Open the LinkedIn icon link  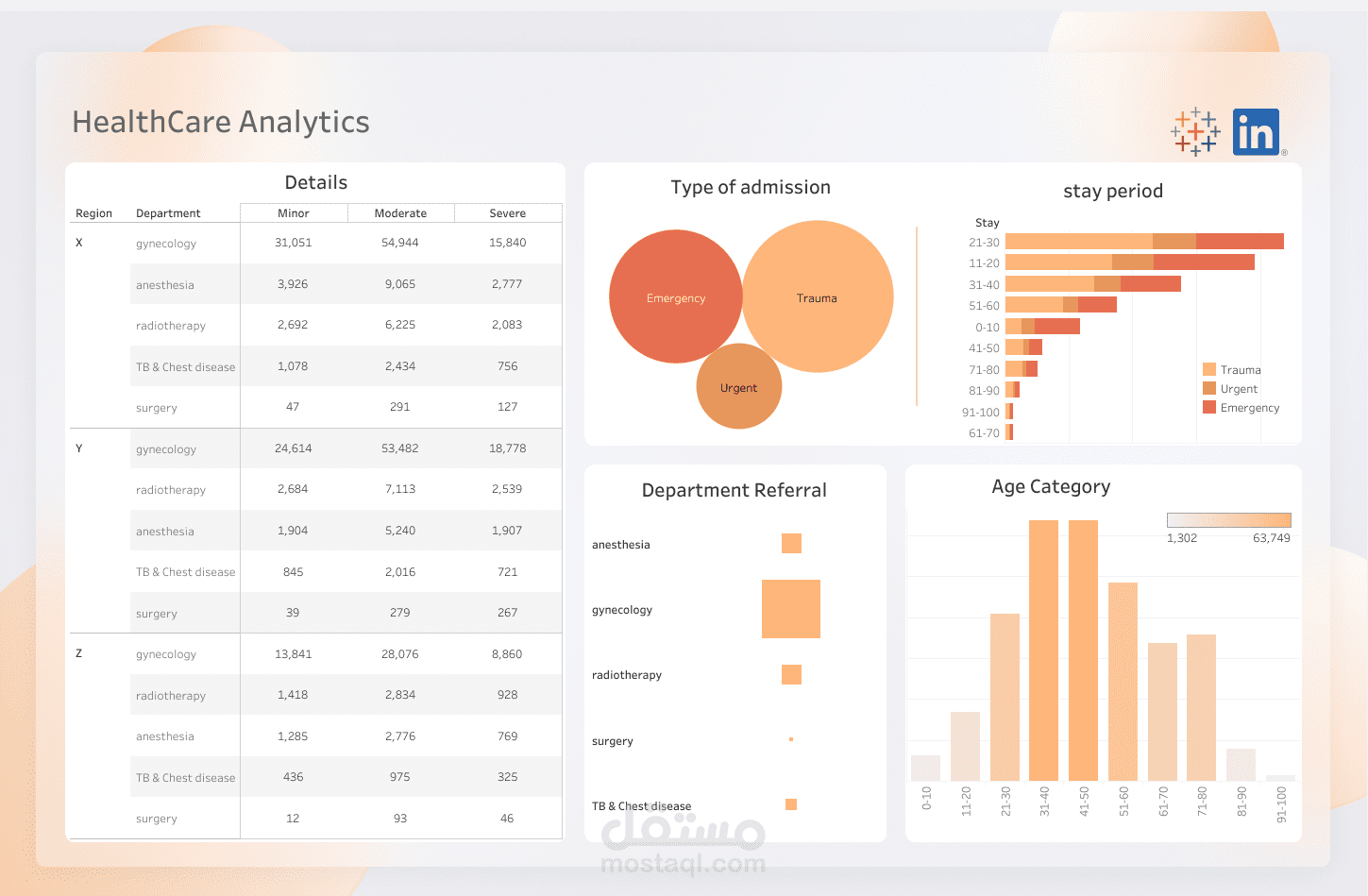point(1256,131)
